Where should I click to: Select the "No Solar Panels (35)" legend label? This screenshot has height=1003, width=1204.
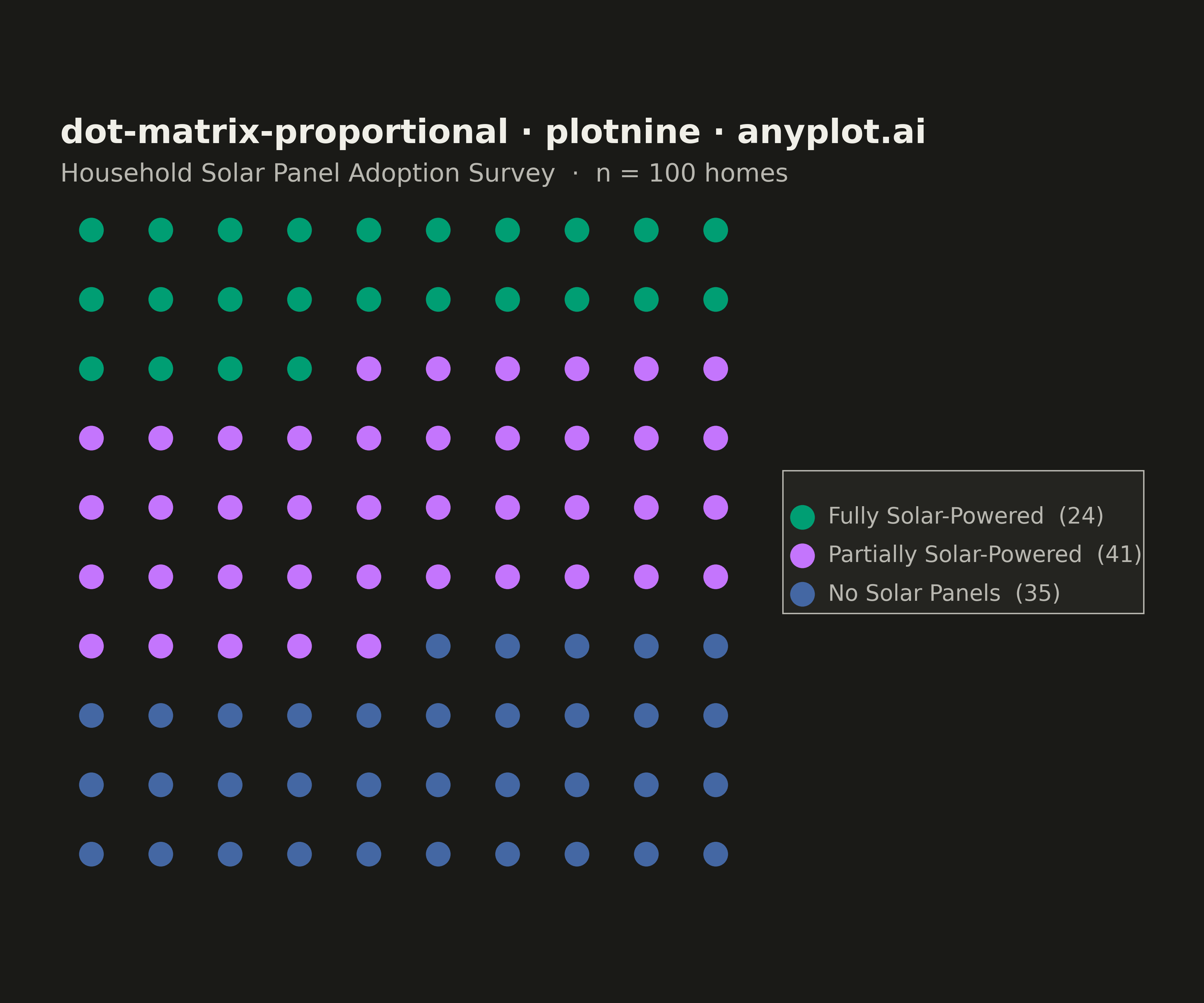point(944,593)
